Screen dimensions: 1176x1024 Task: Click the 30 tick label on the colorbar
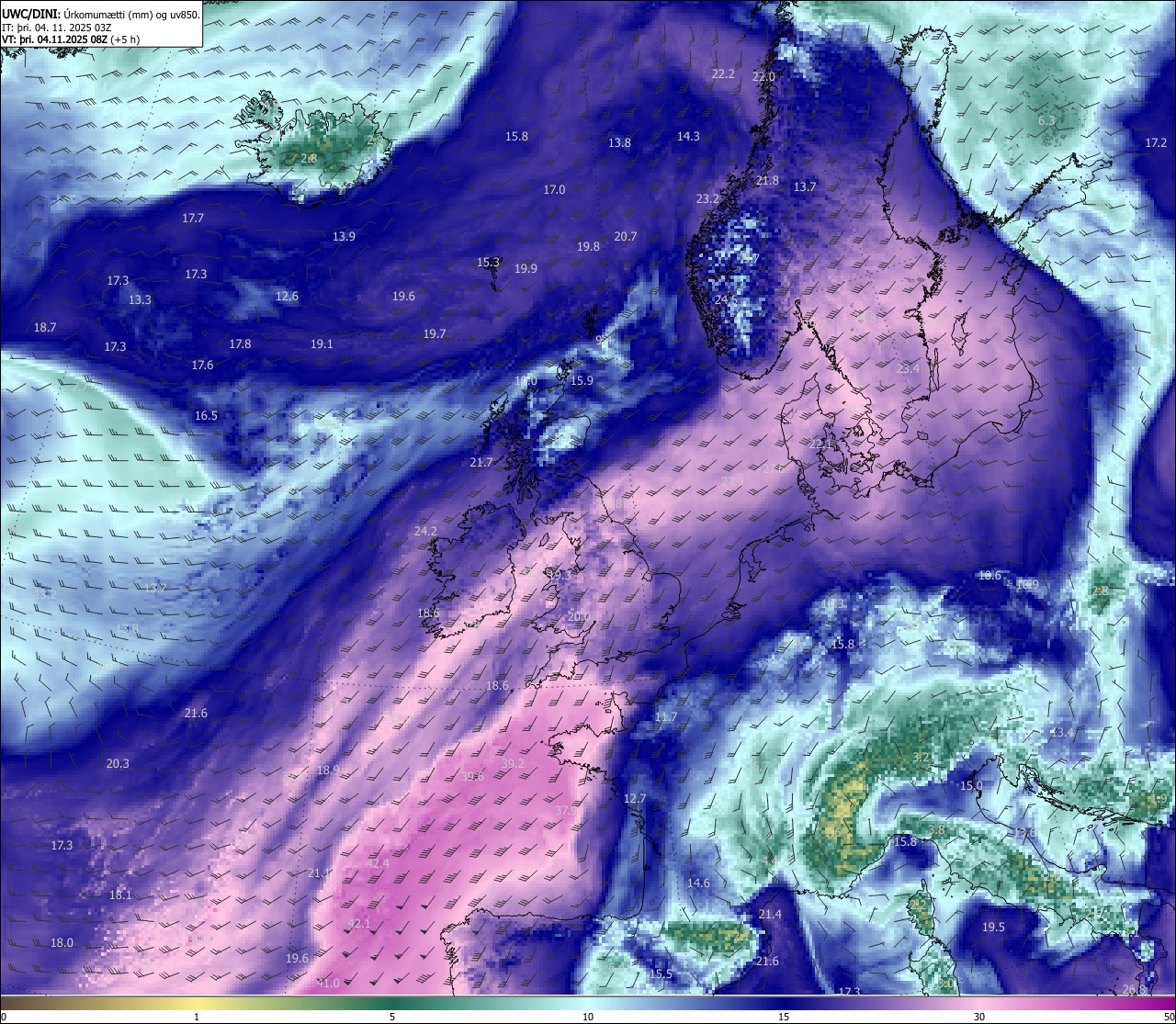pos(979,1017)
